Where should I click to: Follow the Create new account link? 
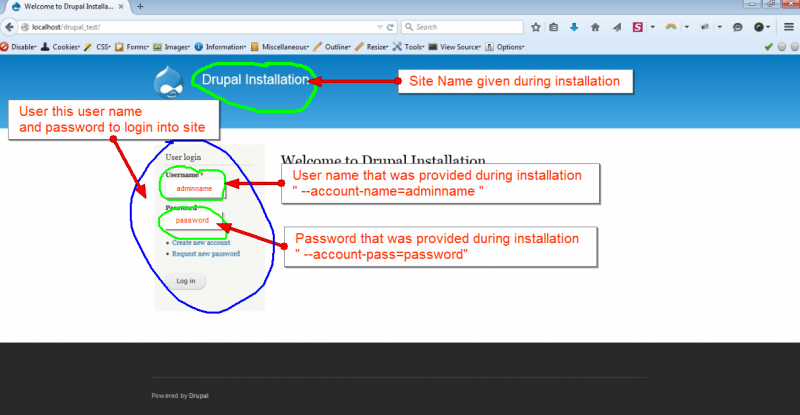[x=201, y=243]
